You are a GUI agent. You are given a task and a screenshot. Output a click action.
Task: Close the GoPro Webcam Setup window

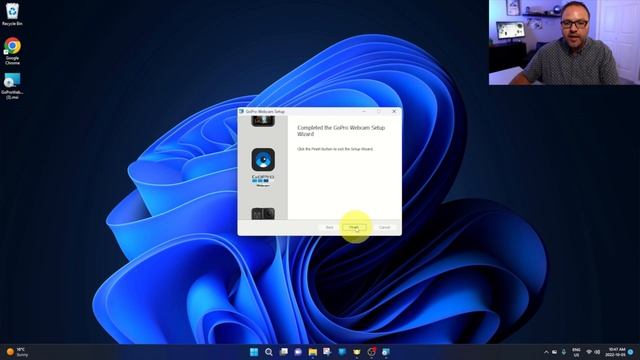coord(394,111)
